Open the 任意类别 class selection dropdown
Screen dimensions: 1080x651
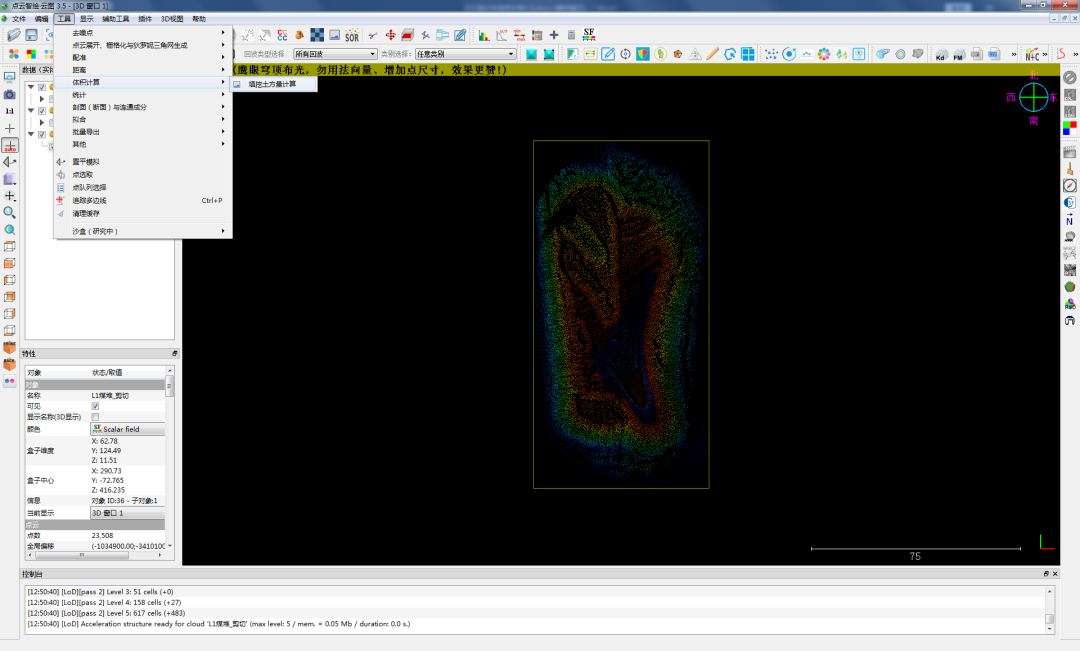click(466, 54)
